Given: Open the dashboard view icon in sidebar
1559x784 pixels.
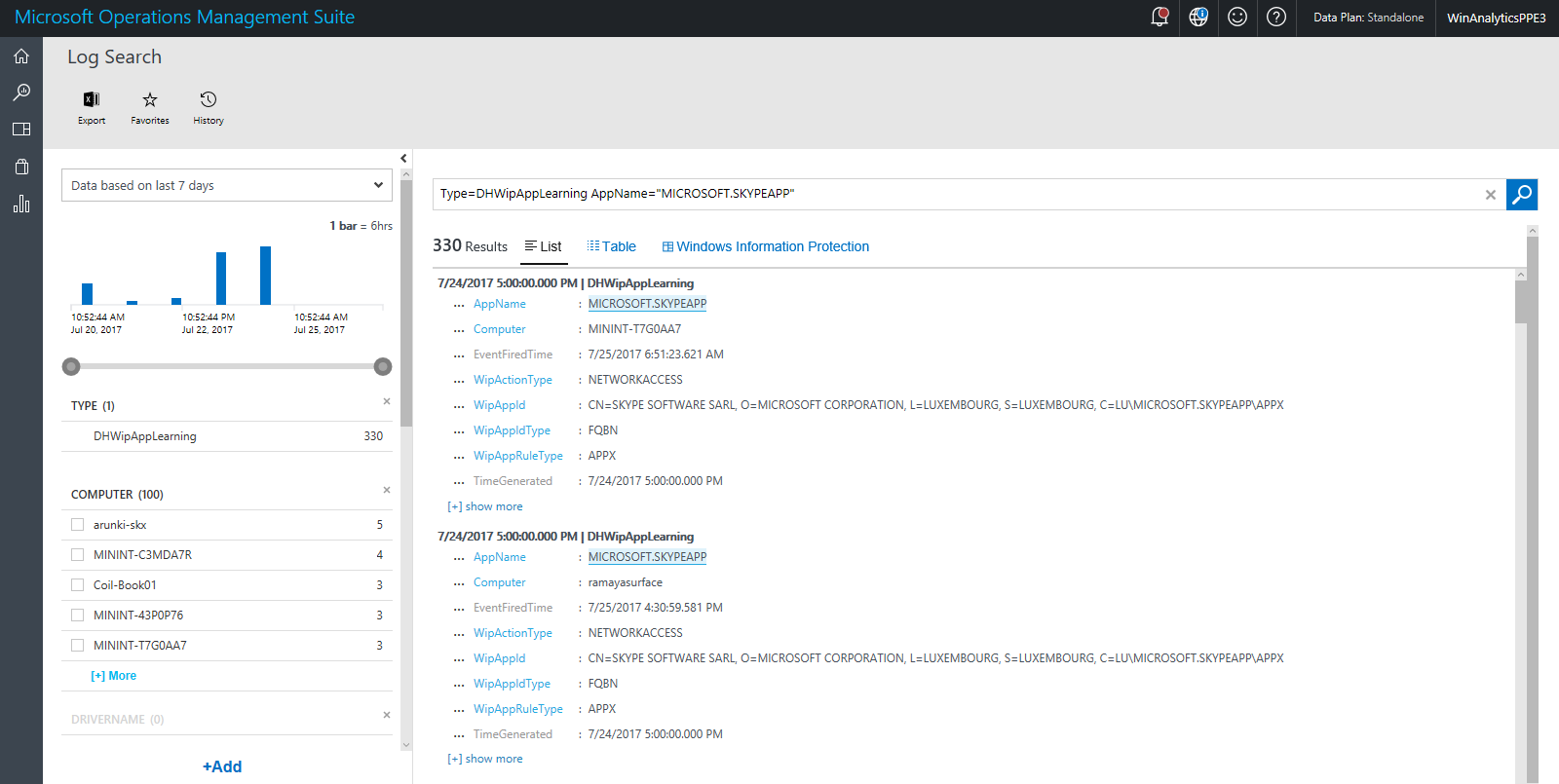Looking at the screenshot, I should tap(21, 129).
